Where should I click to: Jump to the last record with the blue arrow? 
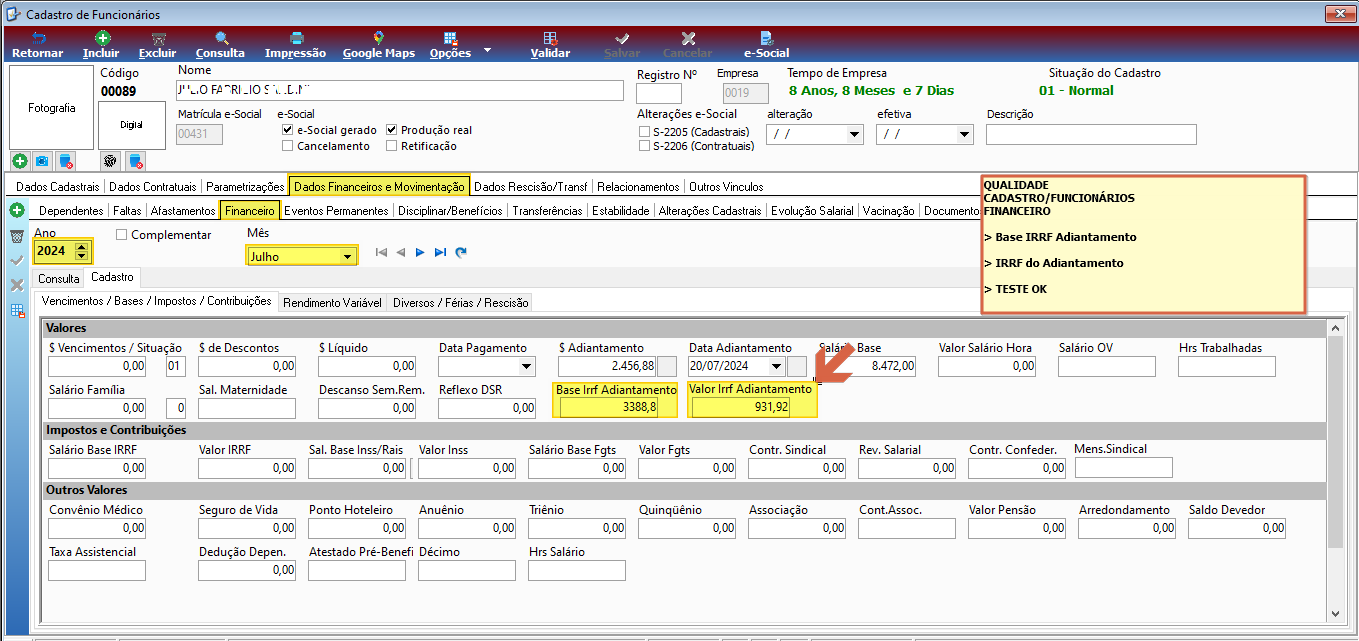(440, 253)
